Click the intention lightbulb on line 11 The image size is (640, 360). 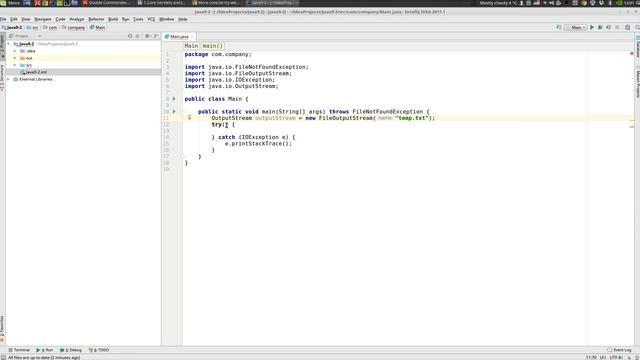tap(189, 118)
